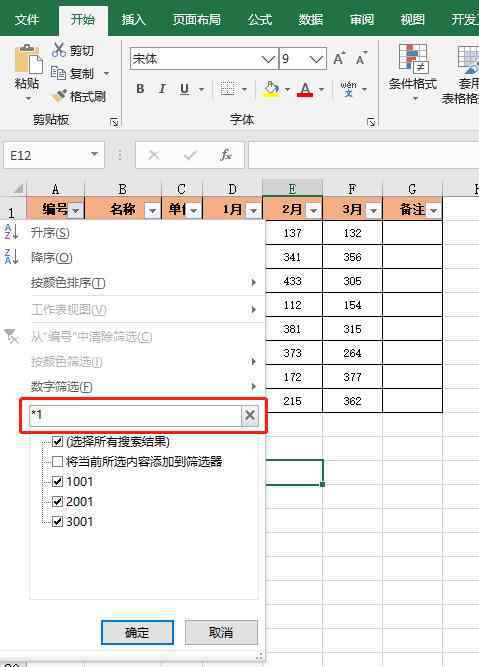Click the Increase Font Size icon
Image resolution: width=479 pixels, height=667 pixels.
pyautogui.click(x=339, y=59)
